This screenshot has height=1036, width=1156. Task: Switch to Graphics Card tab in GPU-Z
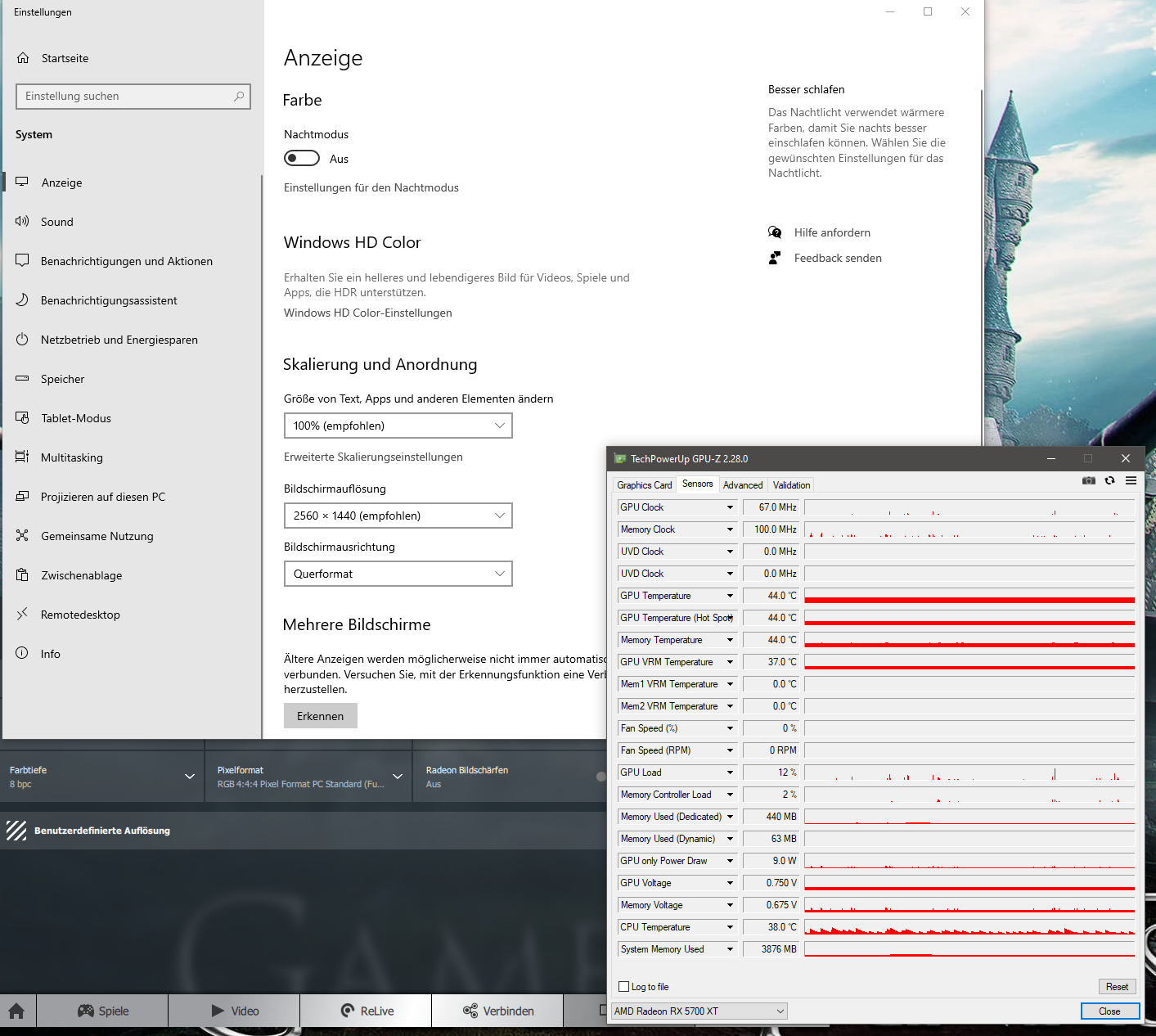tap(645, 485)
